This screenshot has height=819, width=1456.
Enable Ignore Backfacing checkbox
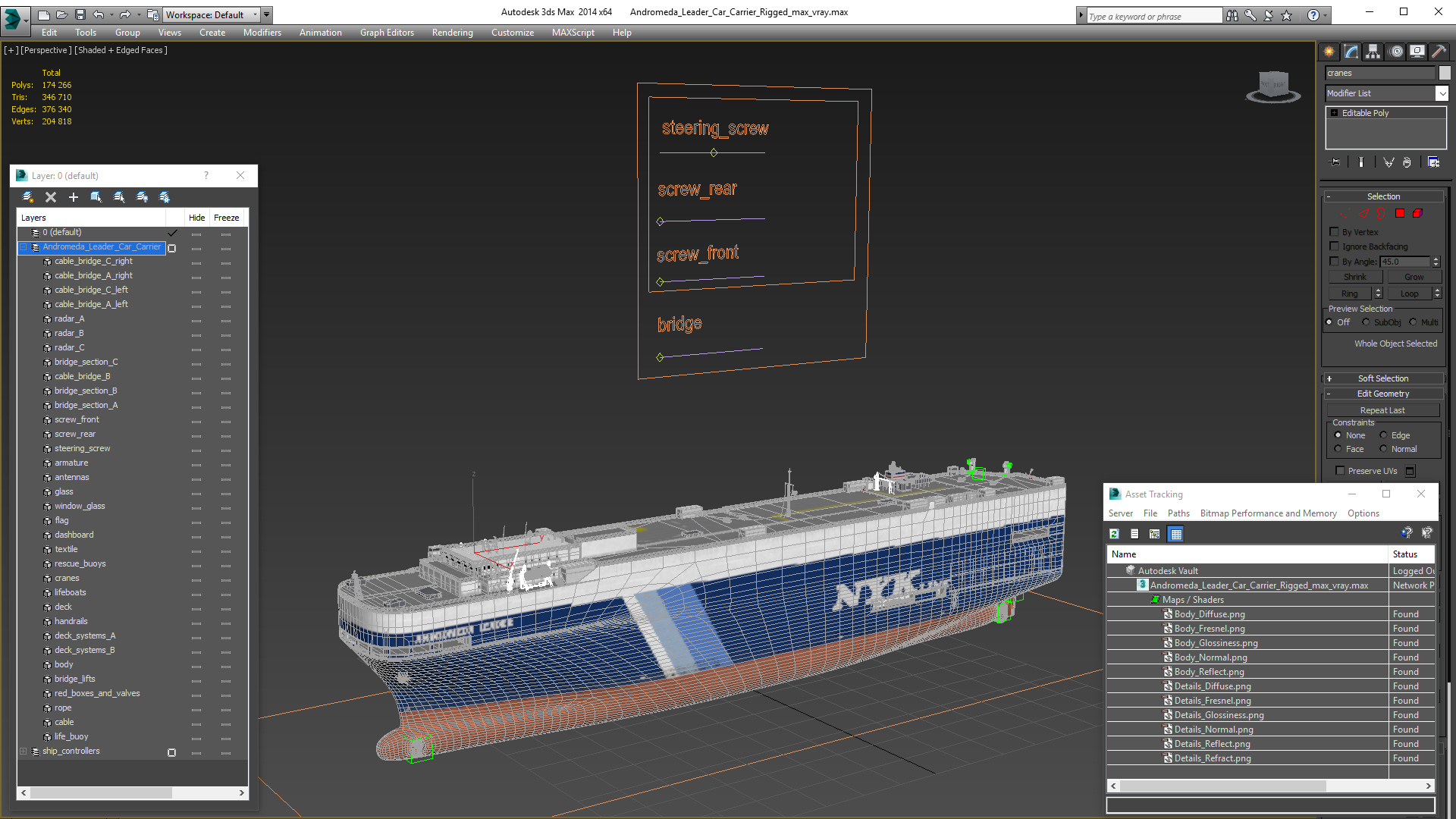[1334, 246]
